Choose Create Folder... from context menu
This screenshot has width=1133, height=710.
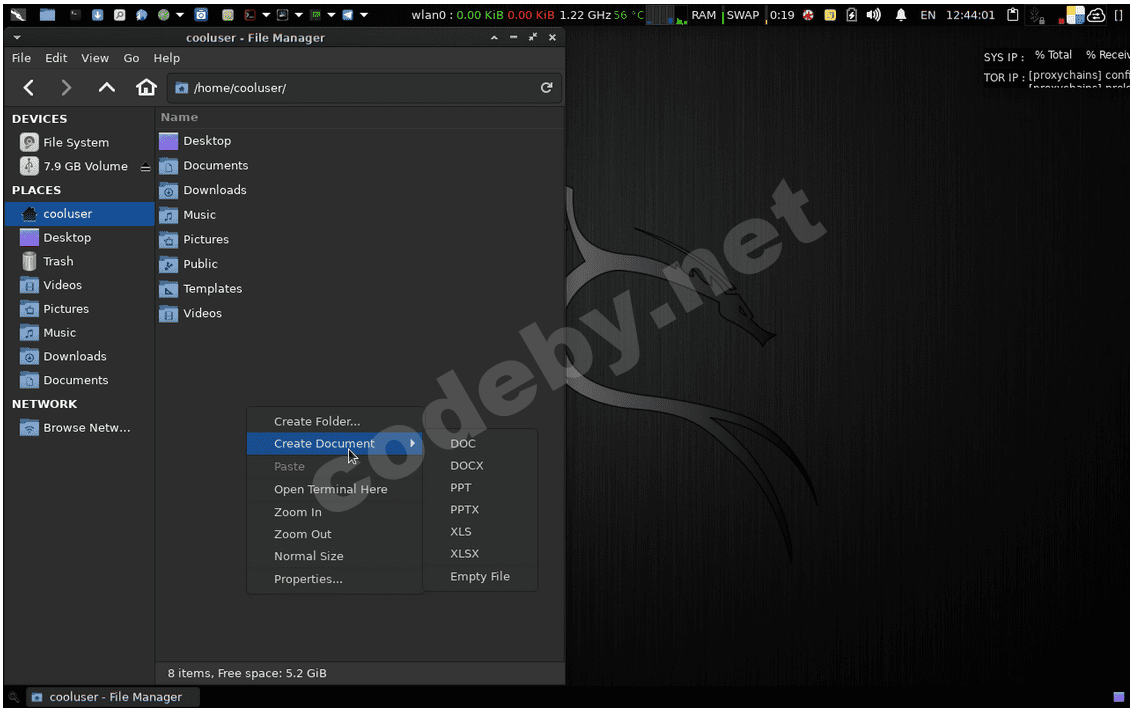(x=335, y=421)
